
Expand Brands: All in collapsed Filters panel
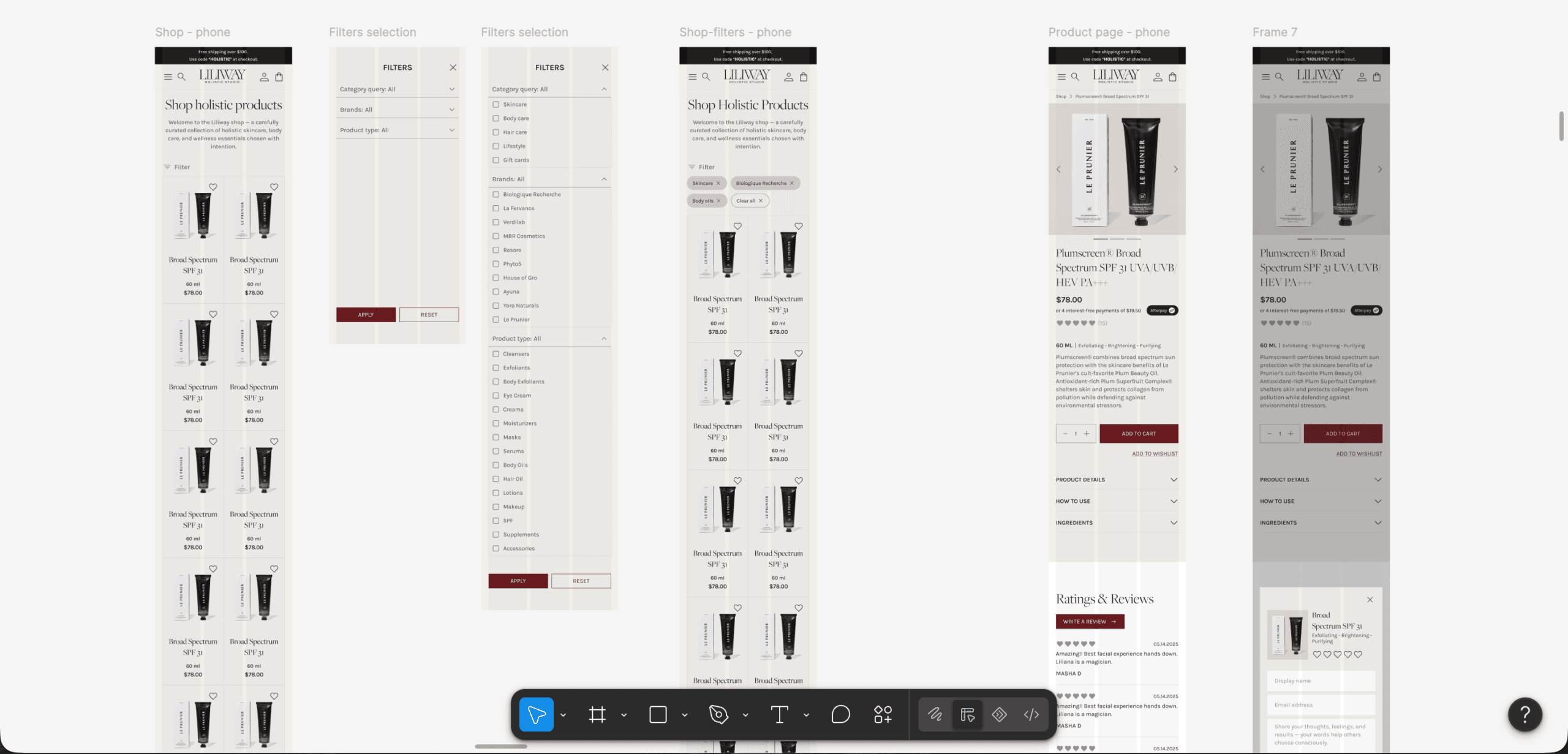point(398,110)
